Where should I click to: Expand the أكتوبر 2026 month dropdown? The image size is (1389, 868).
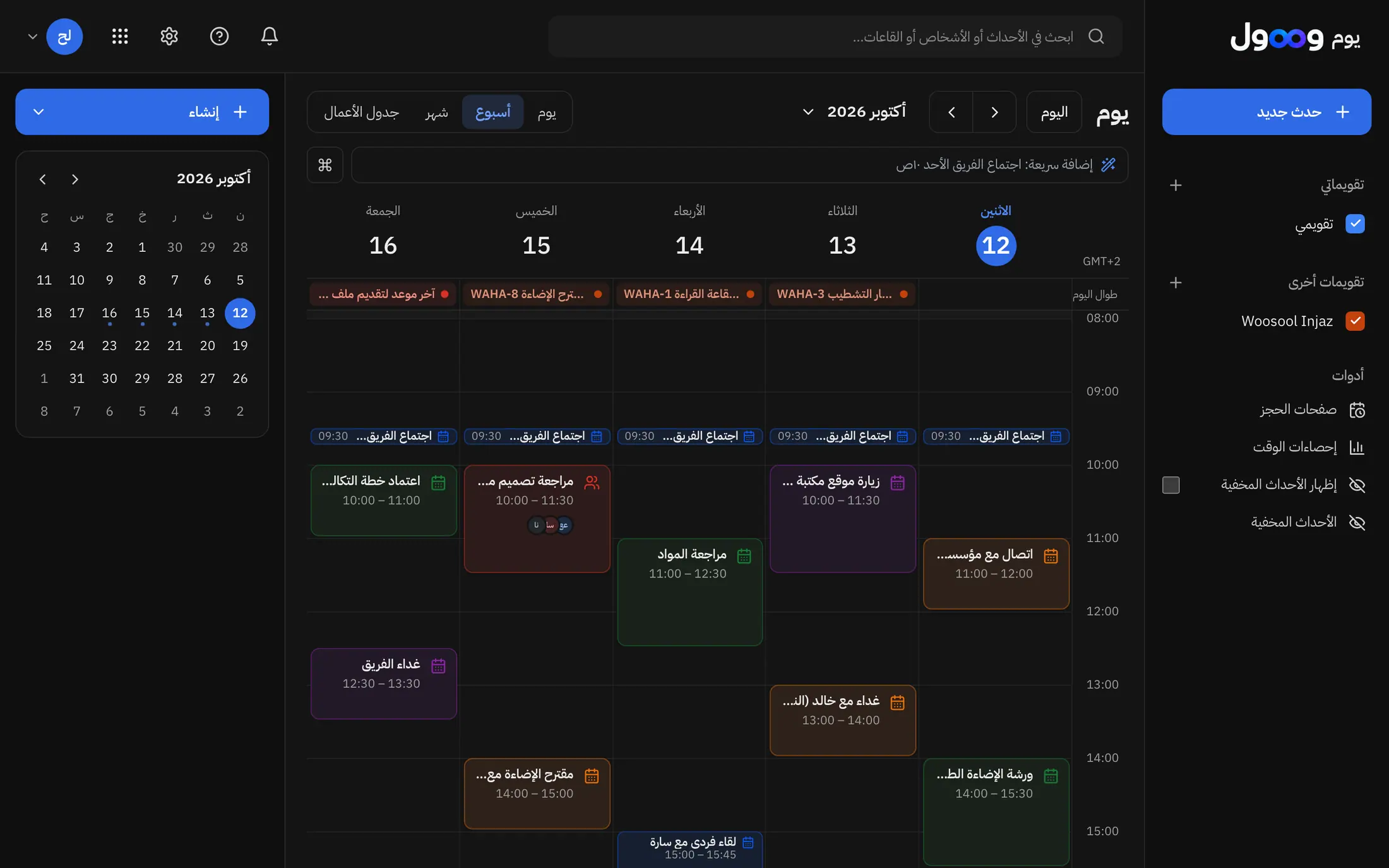click(854, 112)
